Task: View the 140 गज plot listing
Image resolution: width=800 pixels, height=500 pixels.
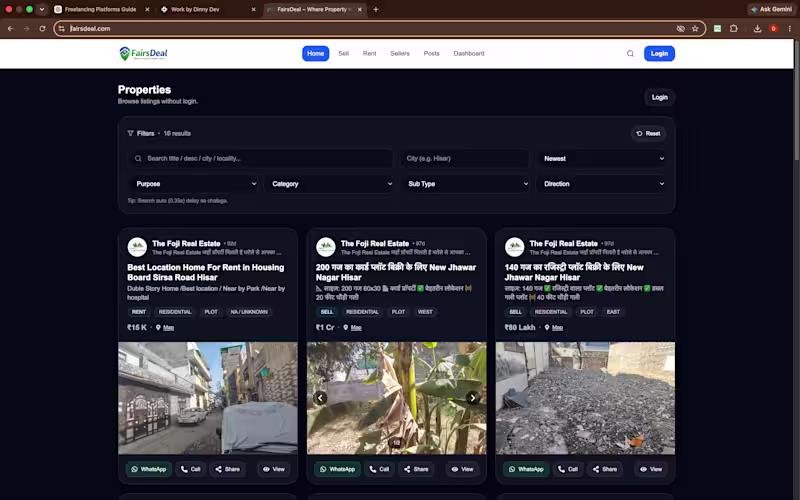Action: [x=651, y=469]
